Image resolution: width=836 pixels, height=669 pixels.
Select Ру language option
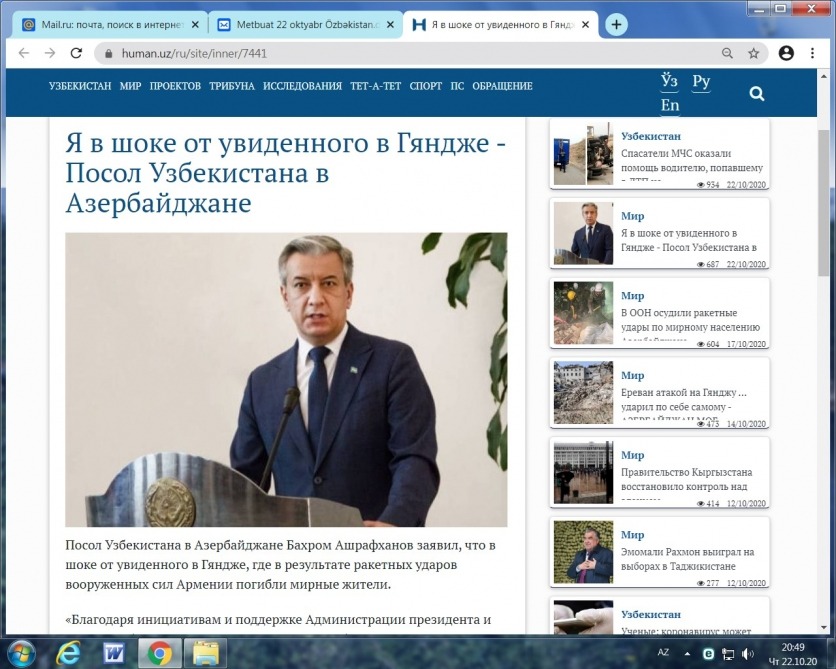tap(701, 82)
